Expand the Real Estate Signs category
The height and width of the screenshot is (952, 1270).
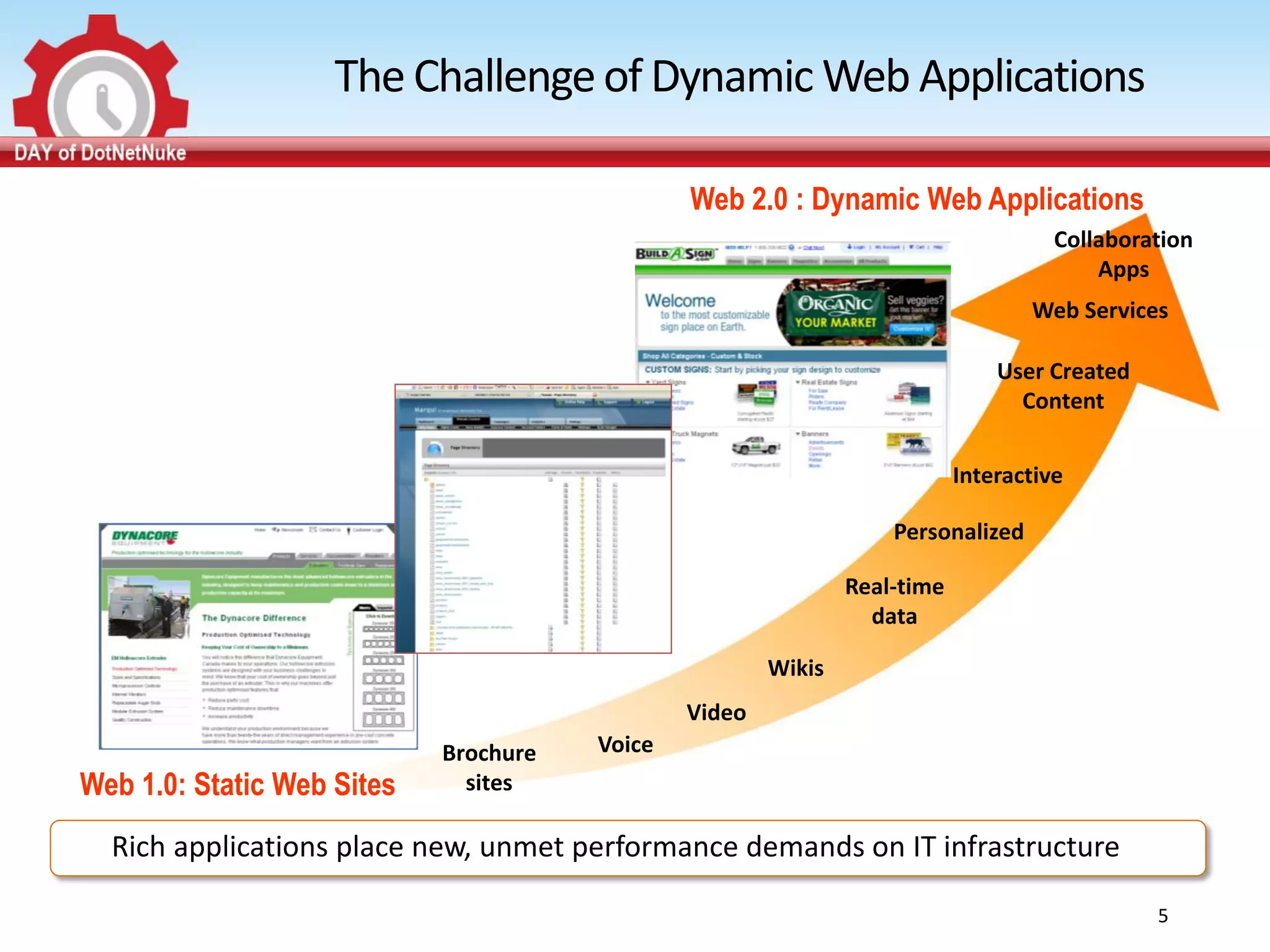point(799,382)
